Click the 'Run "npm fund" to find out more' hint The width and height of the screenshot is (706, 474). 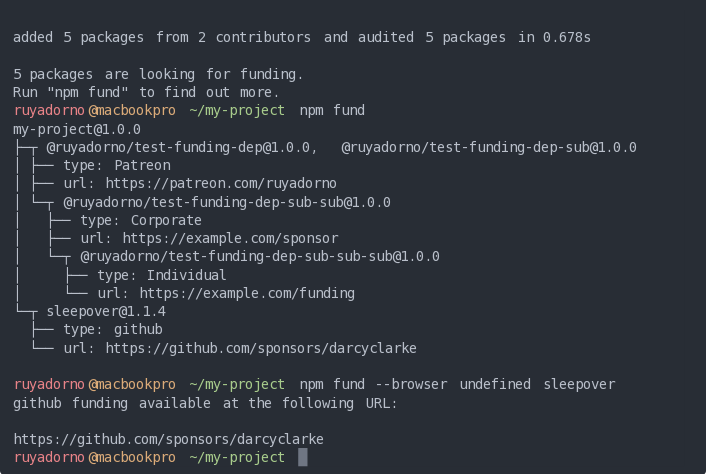point(147,92)
